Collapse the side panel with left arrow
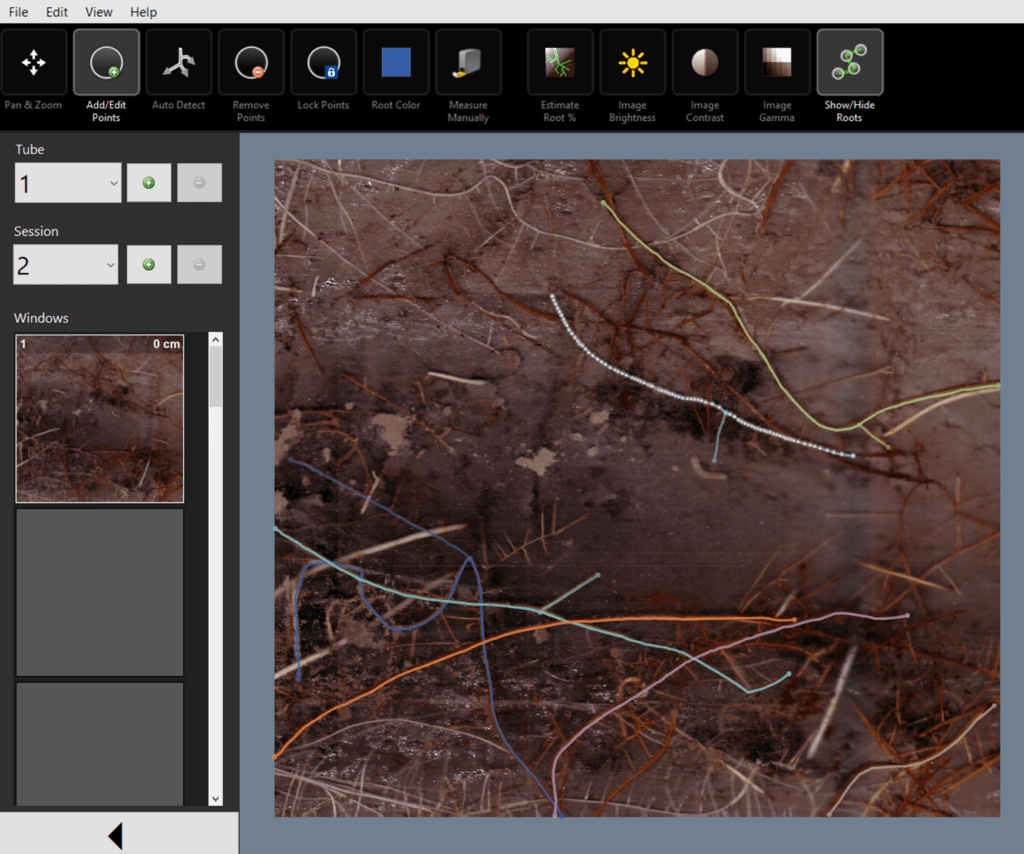This screenshot has width=1024, height=854. point(115,835)
